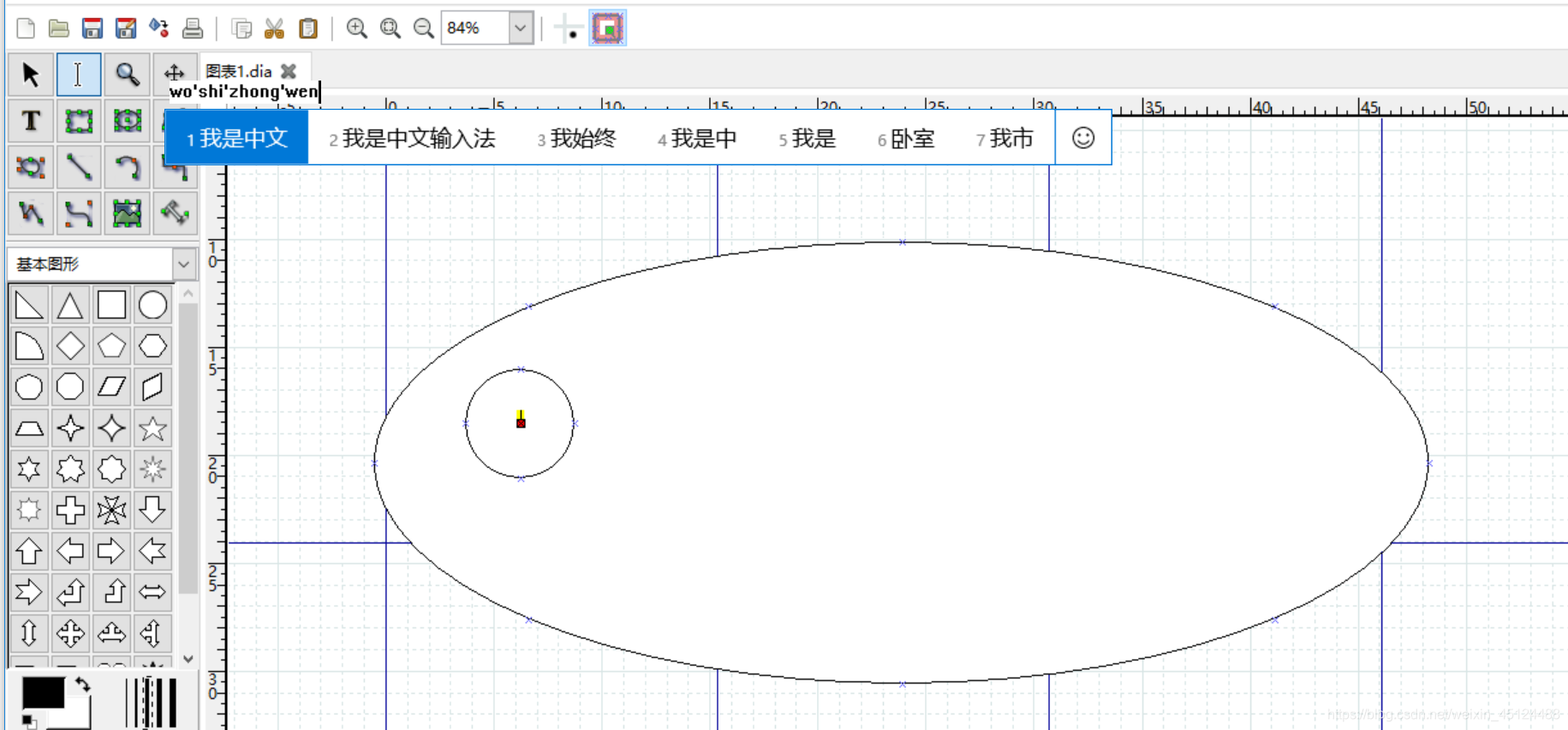The width and height of the screenshot is (1568, 730).
Task: Paste from clipboard
Action: click(x=308, y=28)
